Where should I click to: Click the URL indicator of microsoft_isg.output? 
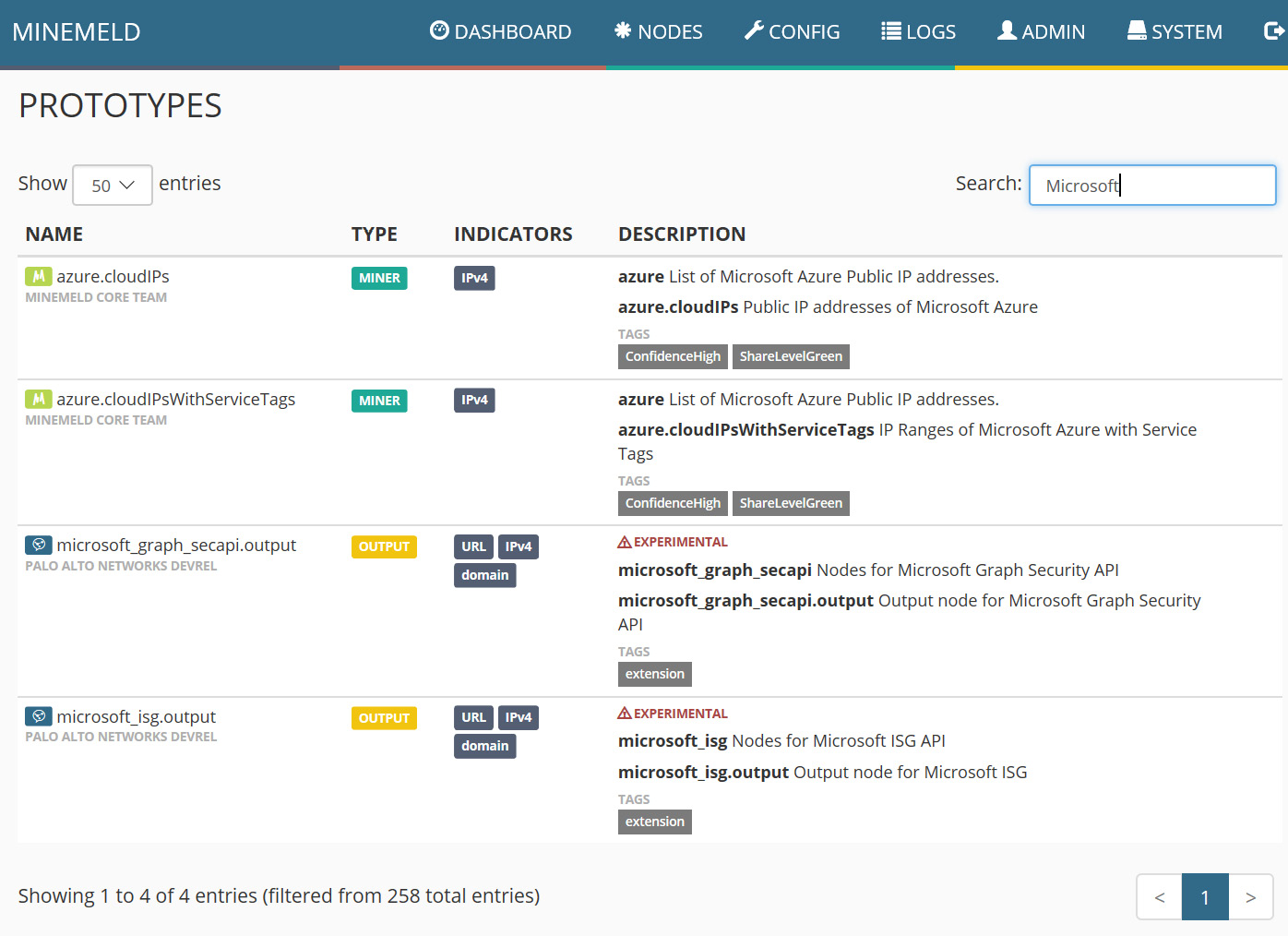473,717
